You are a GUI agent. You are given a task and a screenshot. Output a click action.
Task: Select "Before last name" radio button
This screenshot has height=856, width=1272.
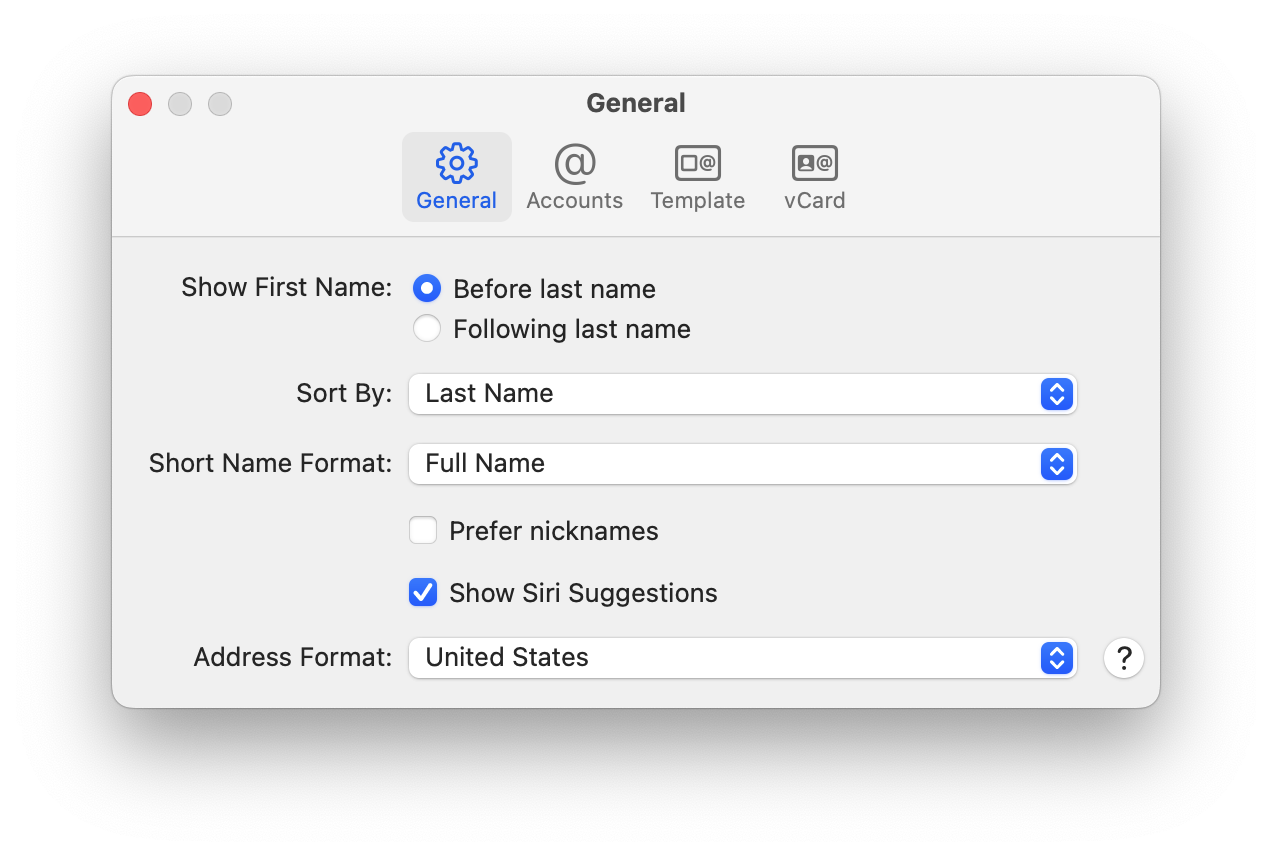(427, 289)
